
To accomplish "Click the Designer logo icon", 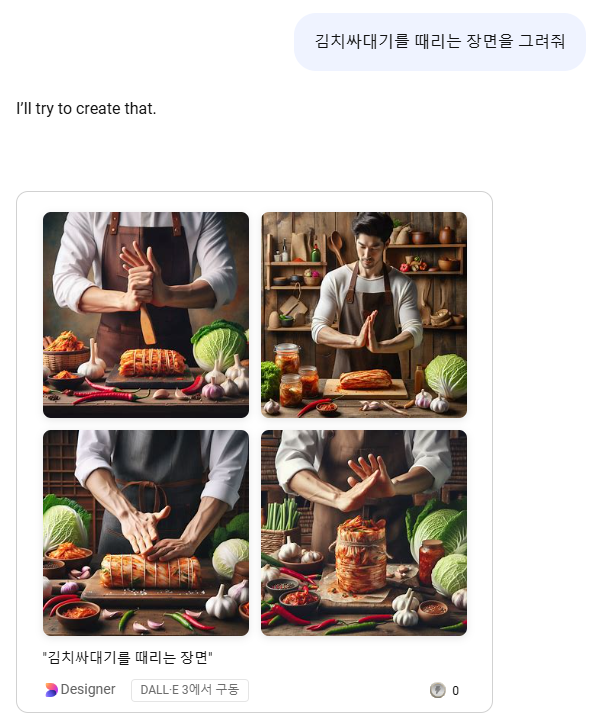I will coord(51,689).
